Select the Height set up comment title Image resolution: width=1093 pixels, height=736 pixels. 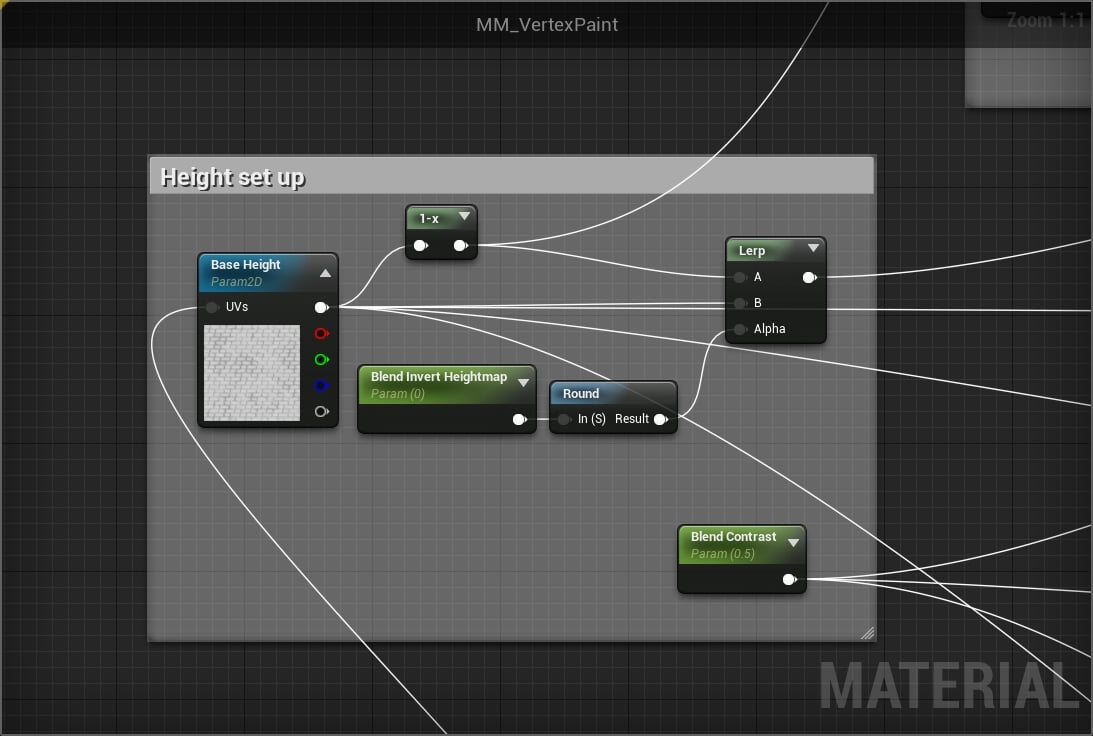[233, 177]
